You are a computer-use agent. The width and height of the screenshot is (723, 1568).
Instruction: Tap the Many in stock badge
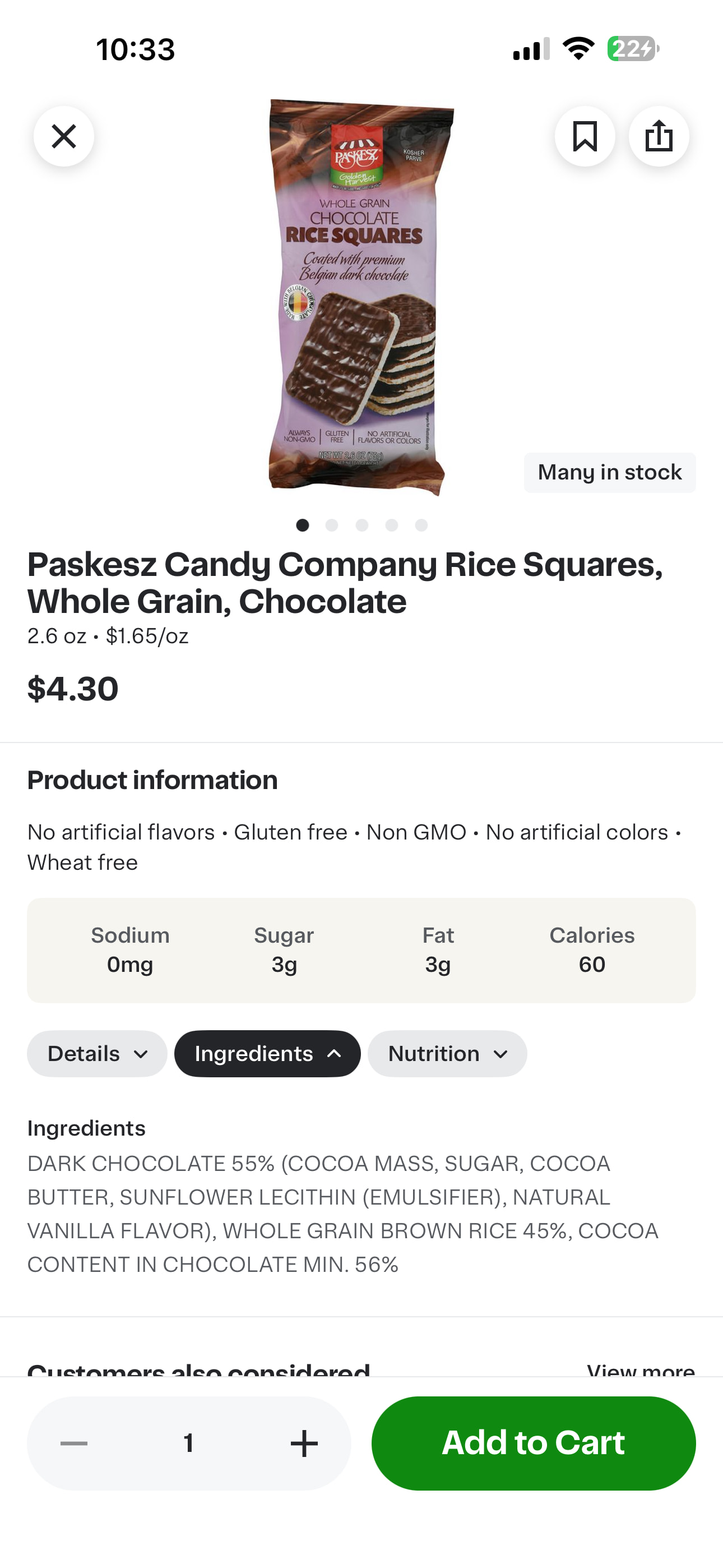(x=609, y=472)
